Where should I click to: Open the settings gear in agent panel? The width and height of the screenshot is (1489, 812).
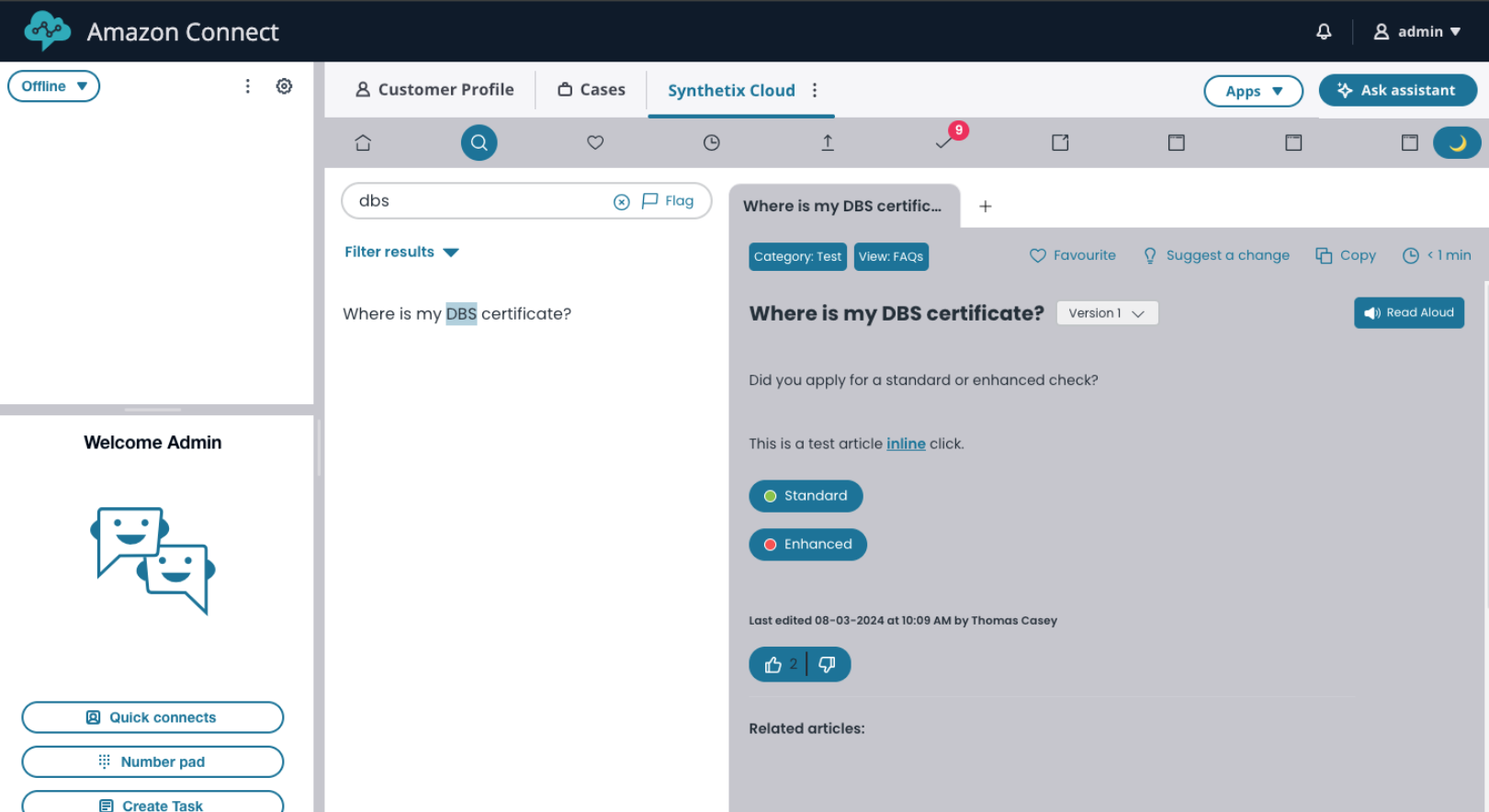pos(284,85)
